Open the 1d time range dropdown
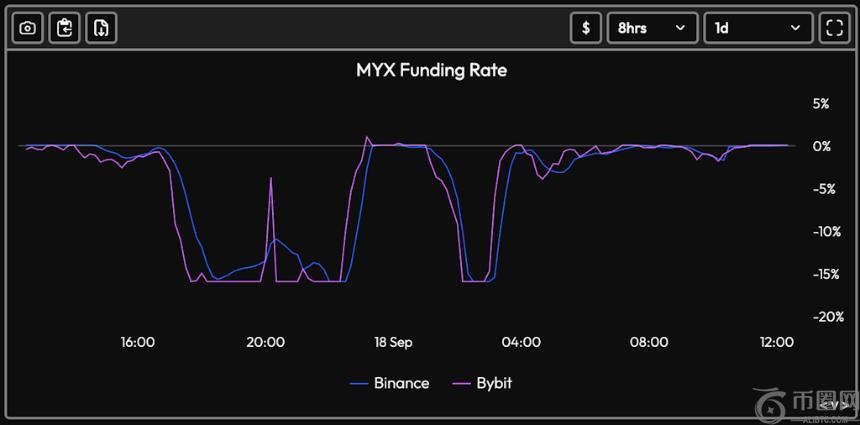860x425 pixels. (x=758, y=28)
